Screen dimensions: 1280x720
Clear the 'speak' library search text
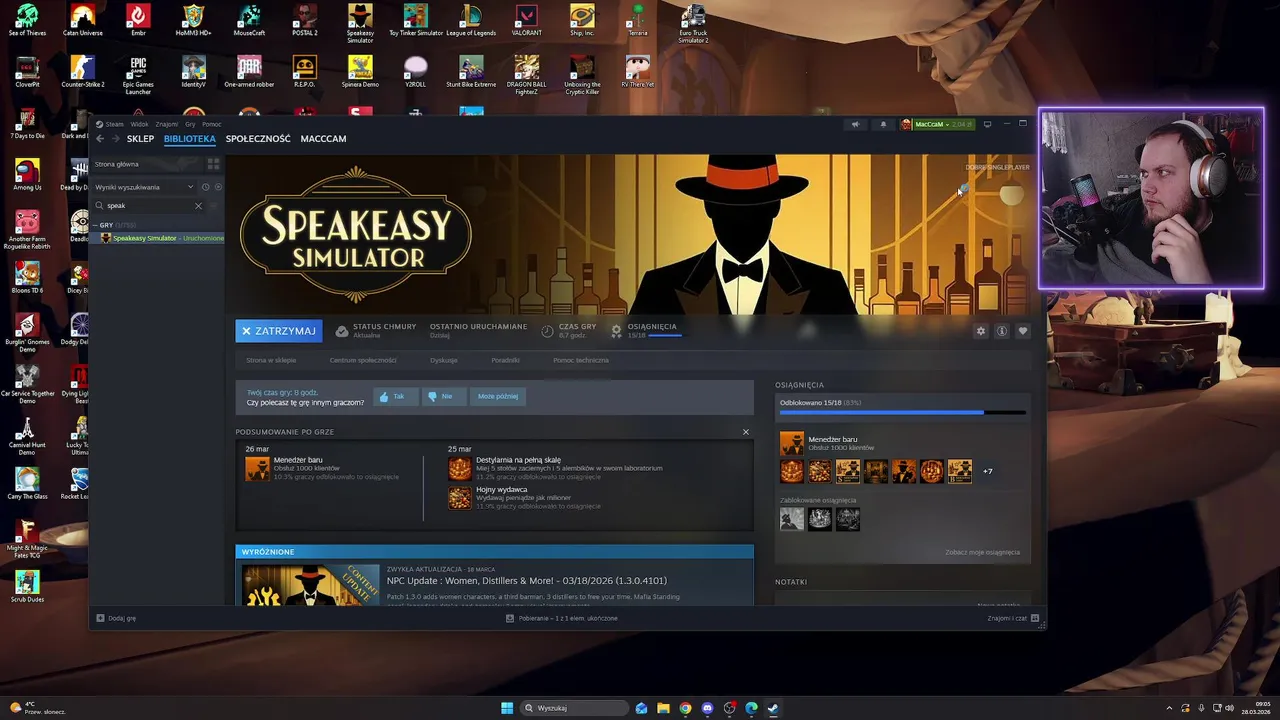[x=198, y=206]
